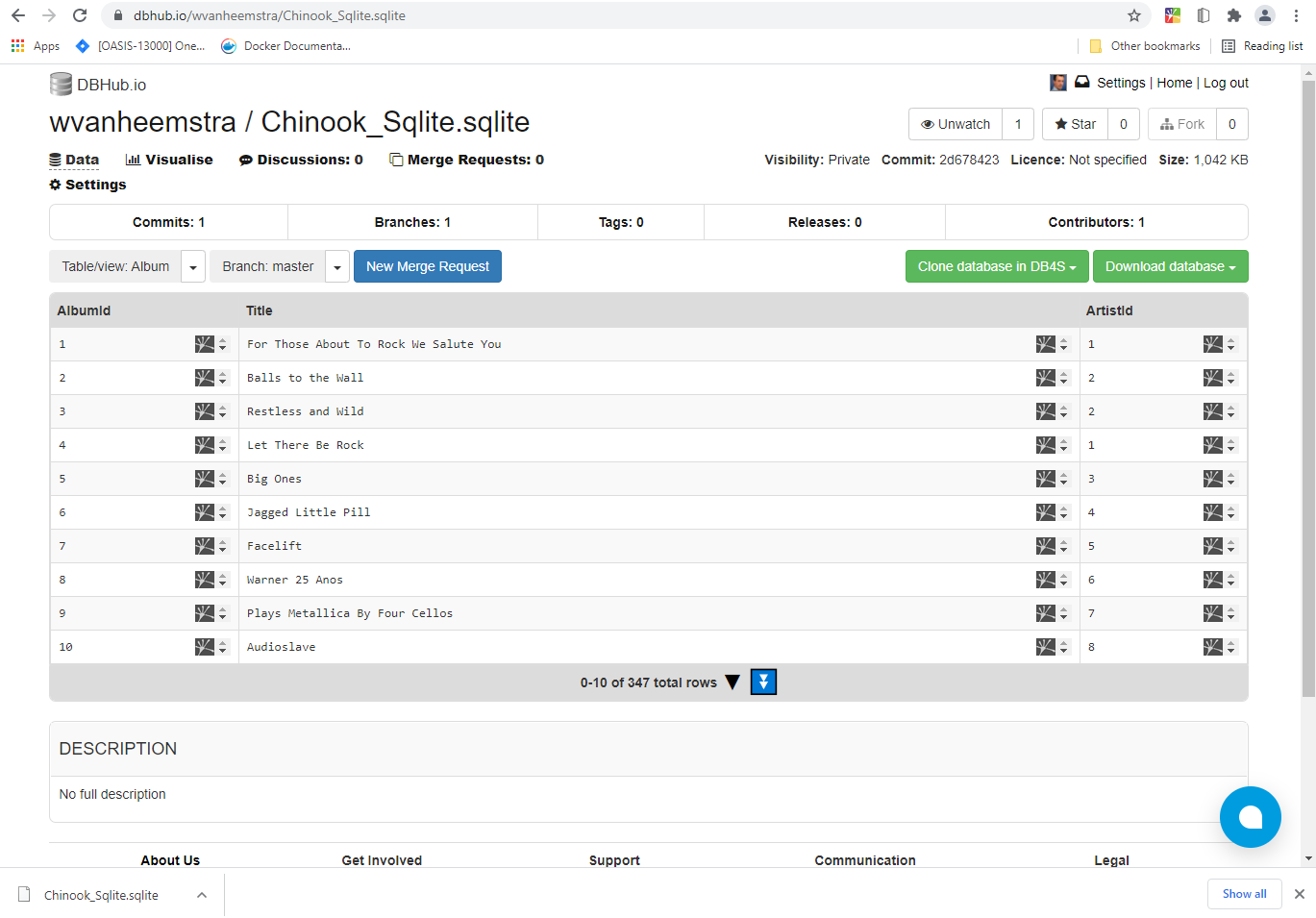Viewport: 1316px width, 918px height.
Task: View the Branches: 1 section
Action: (412, 222)
